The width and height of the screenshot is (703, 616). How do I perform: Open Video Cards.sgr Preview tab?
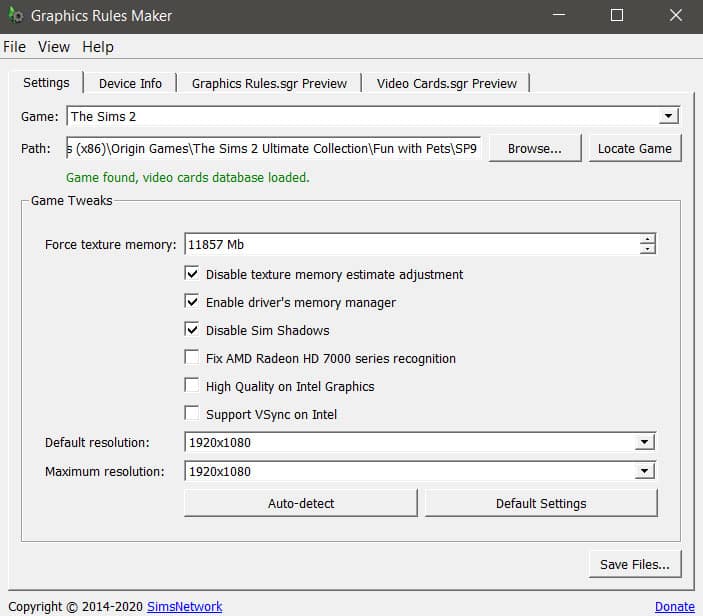pos(447,83)
